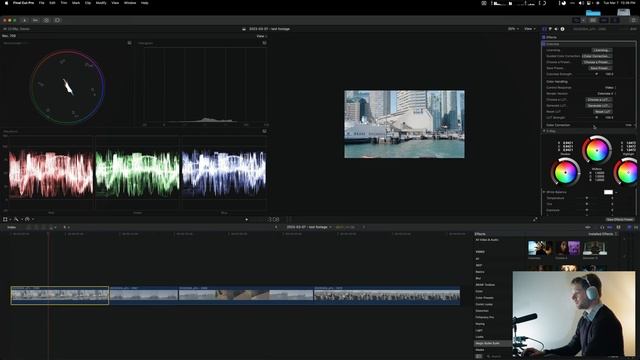Select the Blur effects category
The height and width of the screenshot is (360, 640).
478,278
